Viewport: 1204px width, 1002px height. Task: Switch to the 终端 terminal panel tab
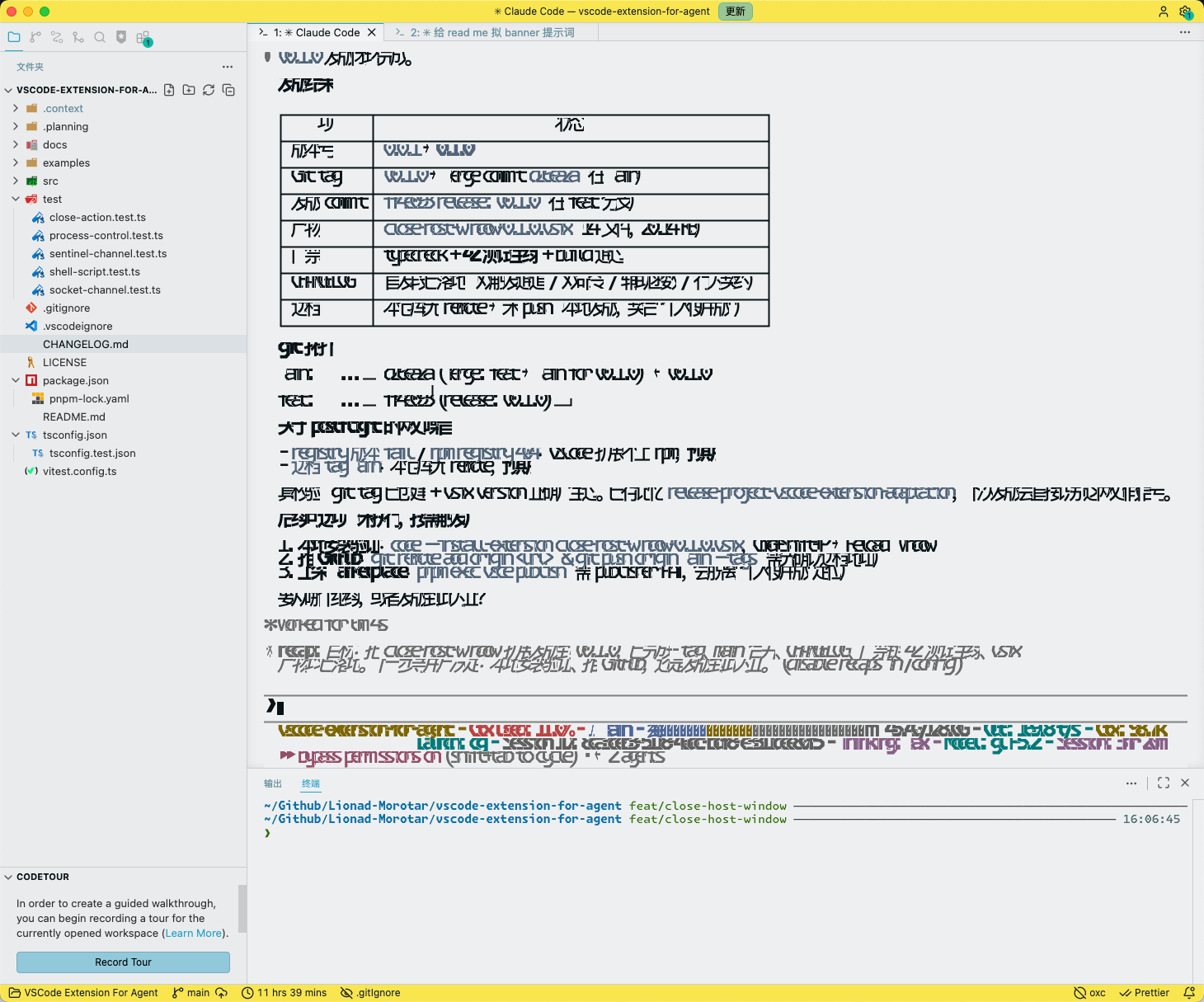pyautogui.click(x=311, y=783)
